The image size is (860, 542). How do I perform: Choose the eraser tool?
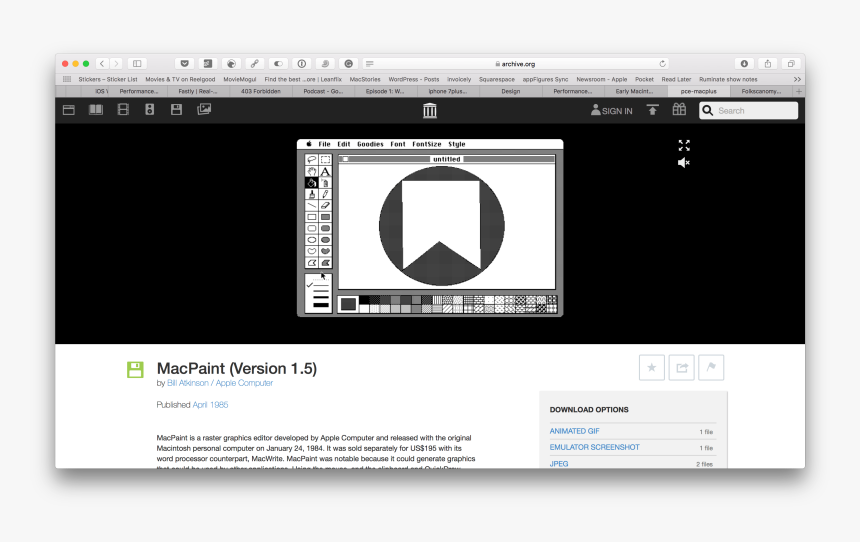325,205
